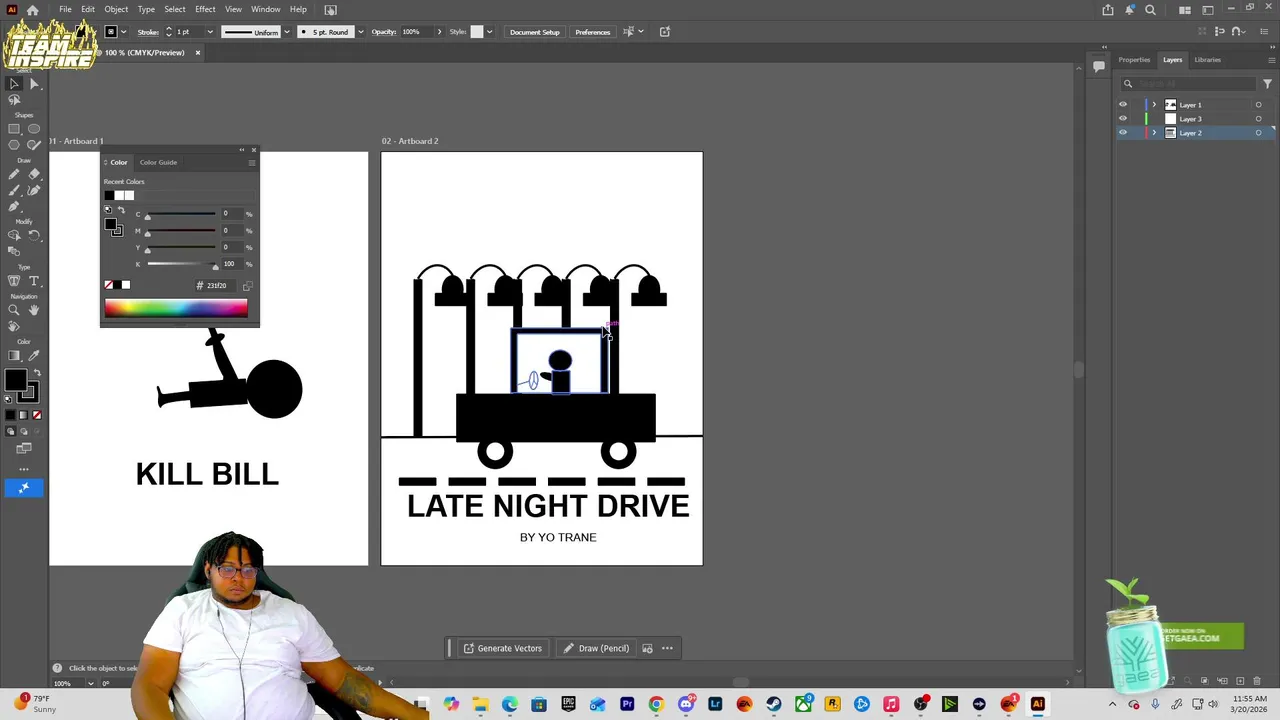Screen dimensions: 1280x720
Task: Select the Zoom tool magnifier
Action: tap(14, 311)
